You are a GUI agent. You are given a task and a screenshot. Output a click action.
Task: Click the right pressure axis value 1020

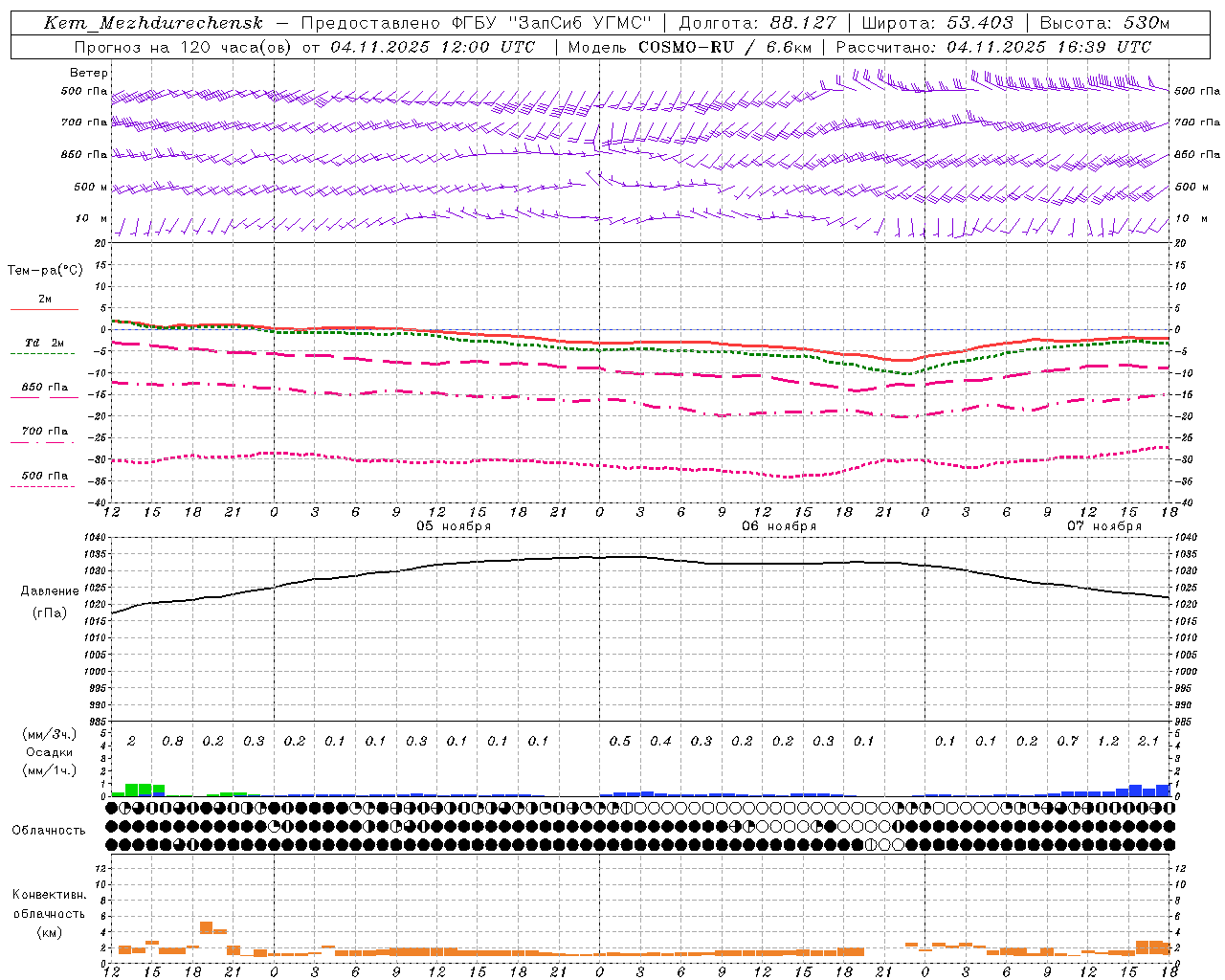(x=1186, y=605)
